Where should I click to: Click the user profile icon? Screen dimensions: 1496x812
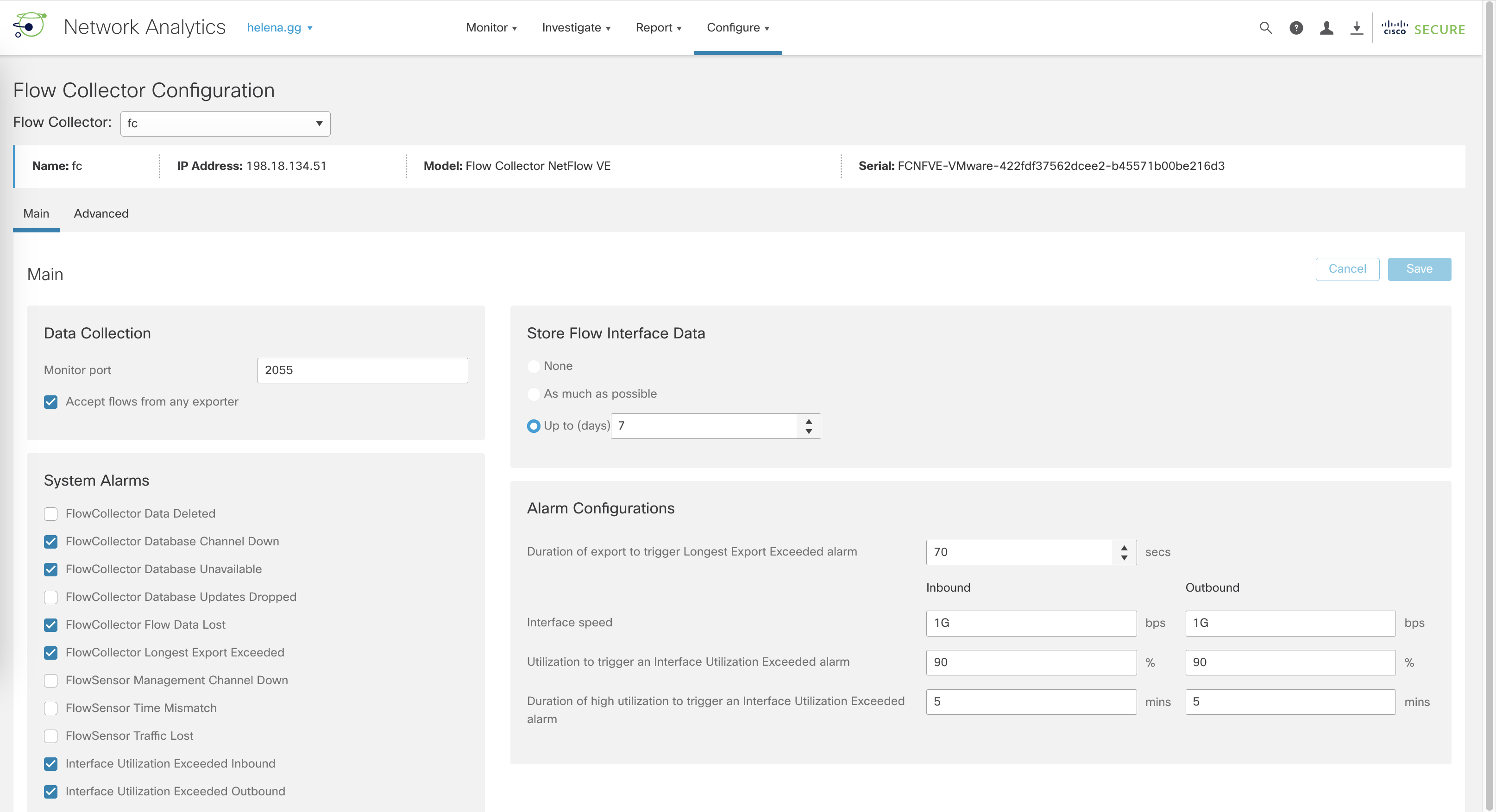1326,28
